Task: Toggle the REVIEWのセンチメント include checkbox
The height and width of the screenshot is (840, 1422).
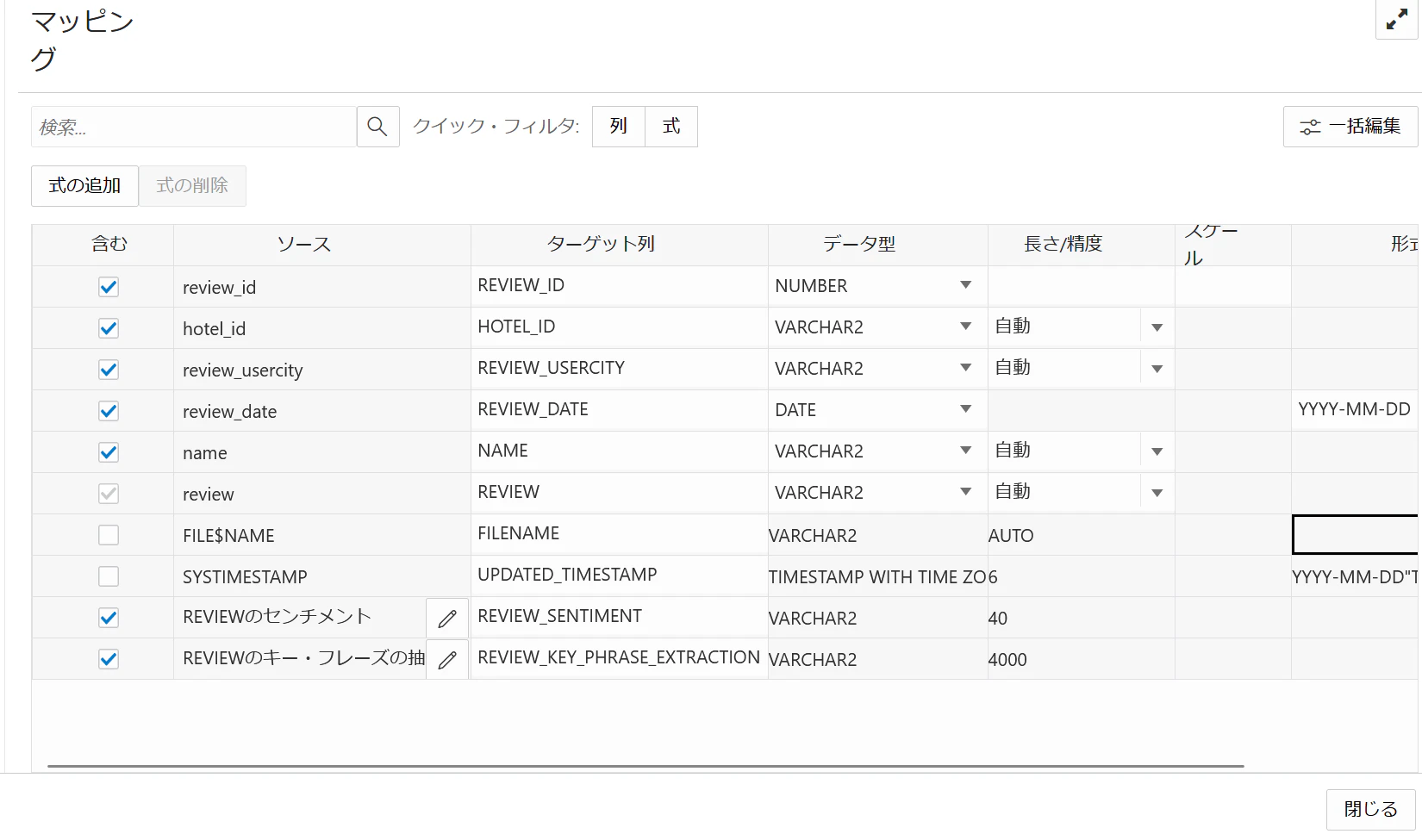Action: [x=109, y=618]
